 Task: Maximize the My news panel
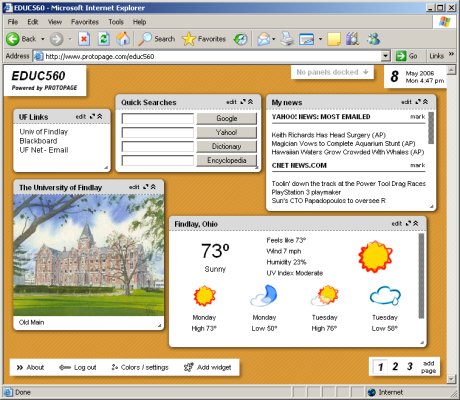pyautogui.click(x=418, y=102)
